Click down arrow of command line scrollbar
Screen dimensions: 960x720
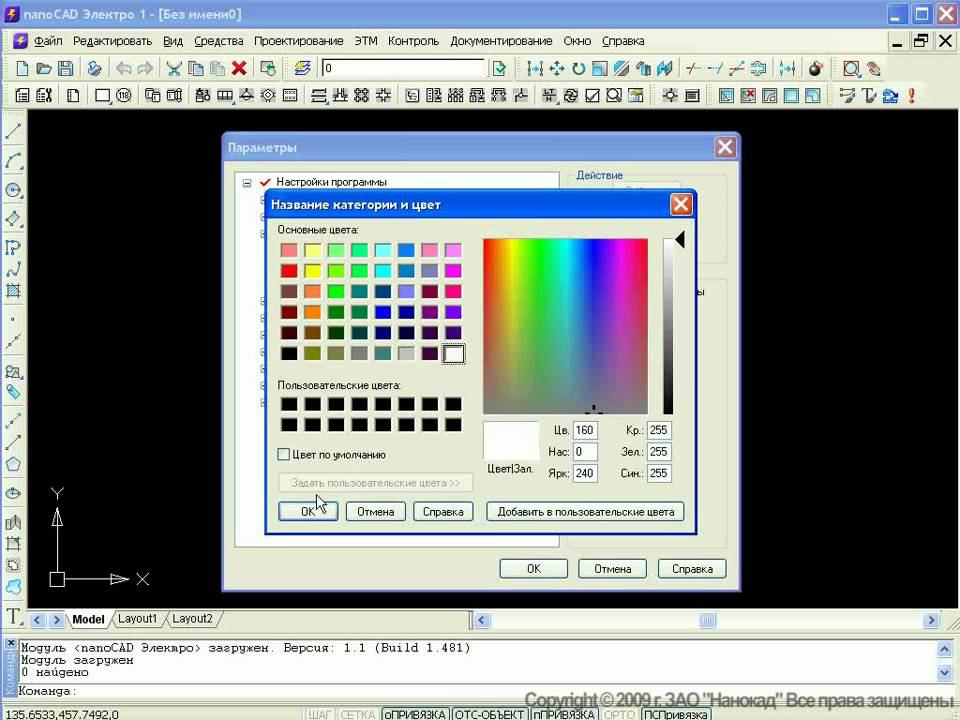944,672
